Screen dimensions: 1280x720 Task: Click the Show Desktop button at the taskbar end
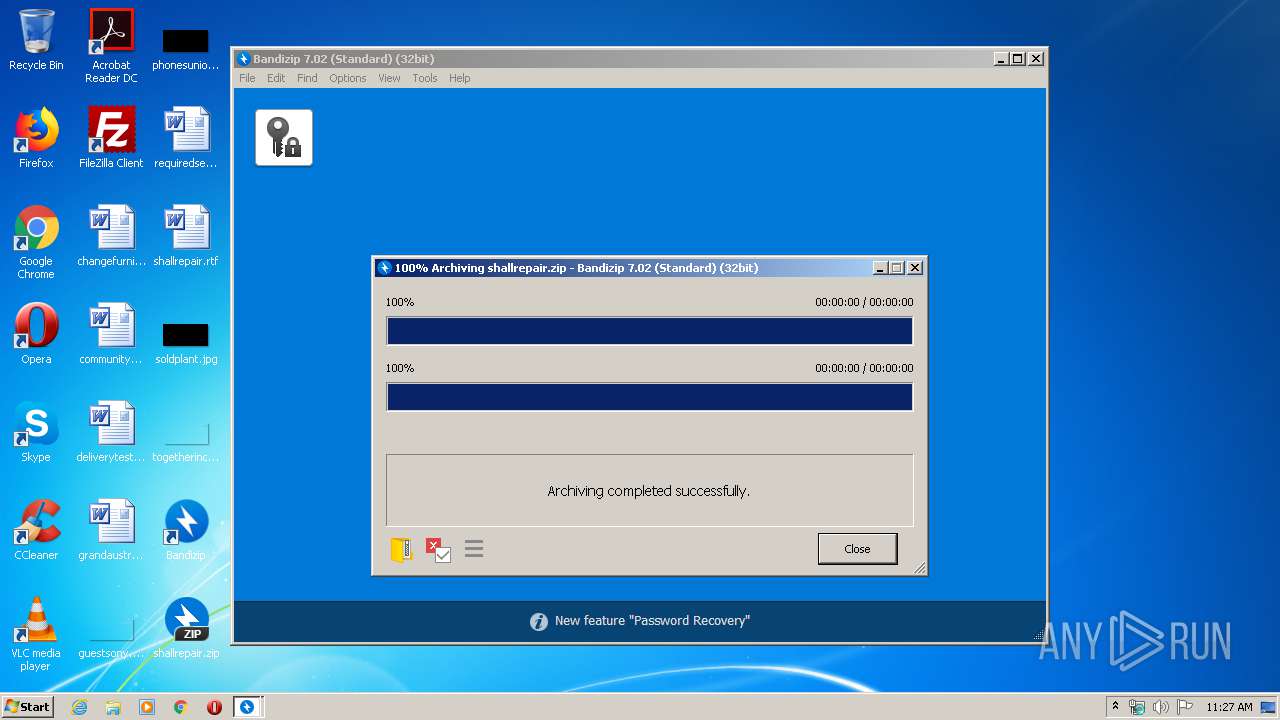[1269, 707]
